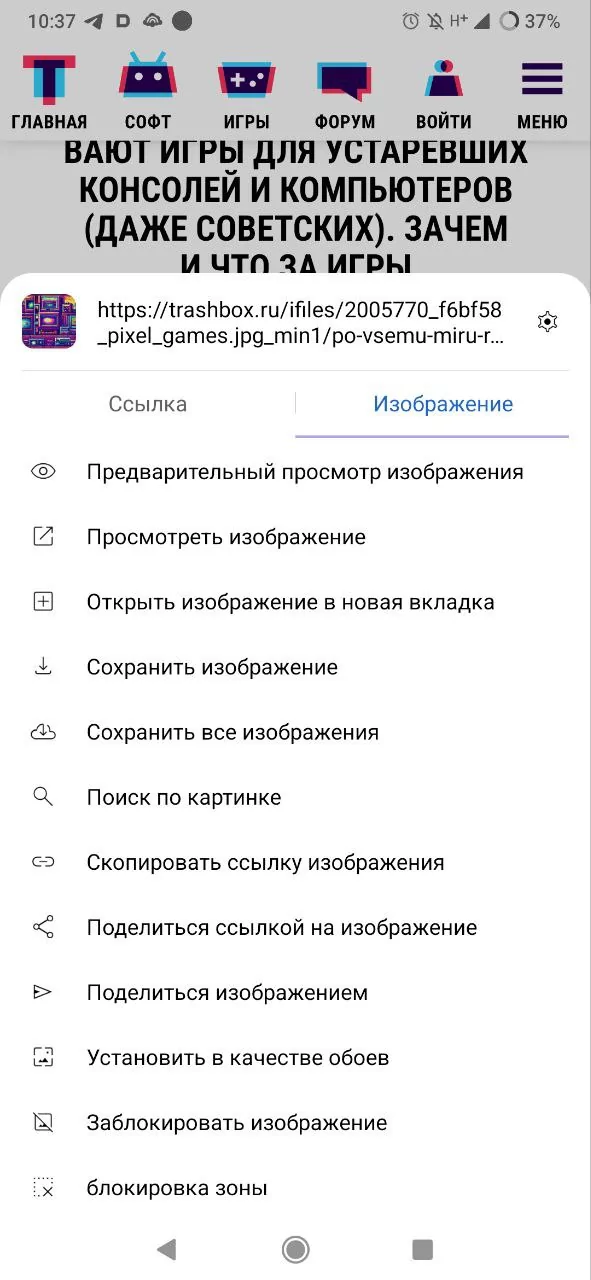Tap the Android home circle button
This screenshot has width=591, height=1280.
(x=295, y=1248)
